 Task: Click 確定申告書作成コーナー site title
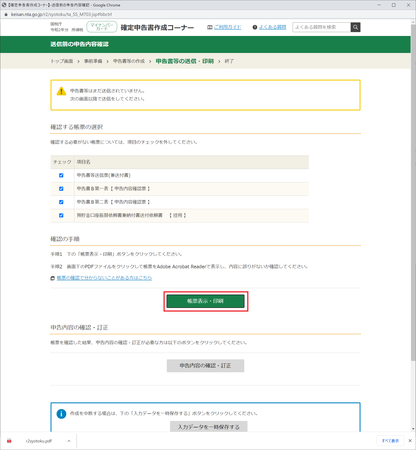point(157,27)
